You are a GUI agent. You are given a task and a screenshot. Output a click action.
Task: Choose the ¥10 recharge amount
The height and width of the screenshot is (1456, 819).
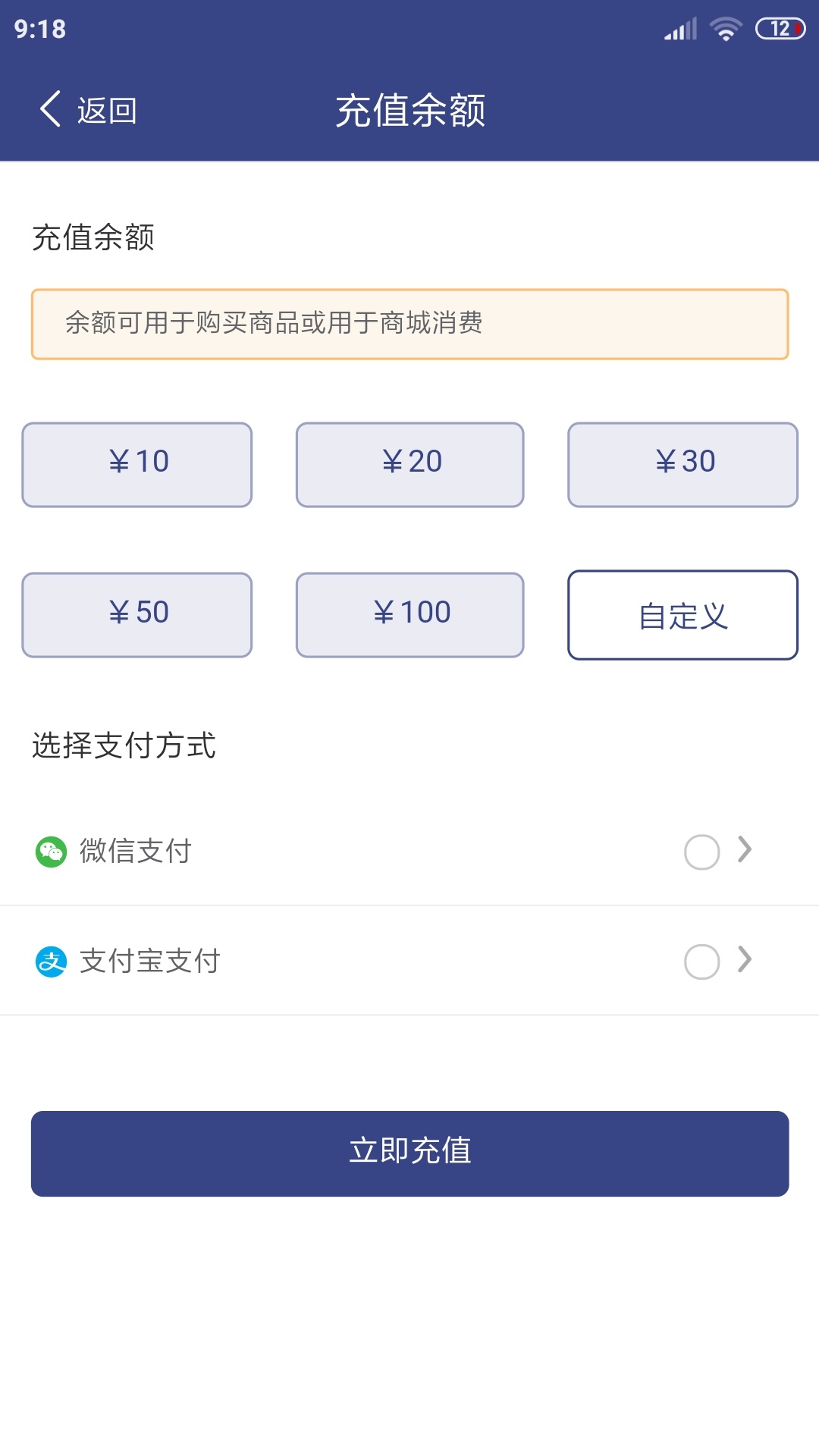[137, 464]
